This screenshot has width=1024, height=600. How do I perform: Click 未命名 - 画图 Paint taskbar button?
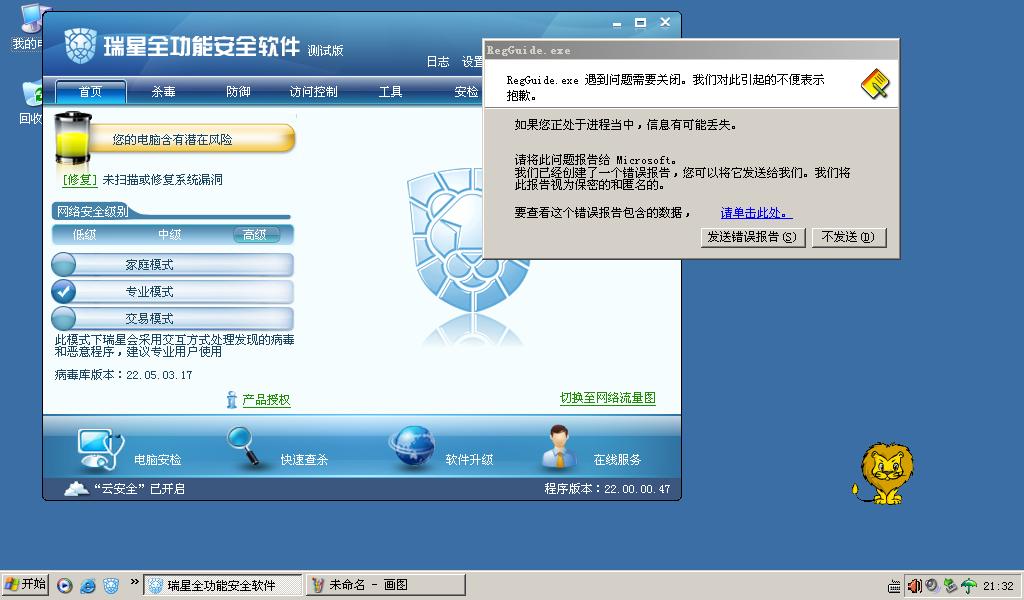[x=385, y=585]
